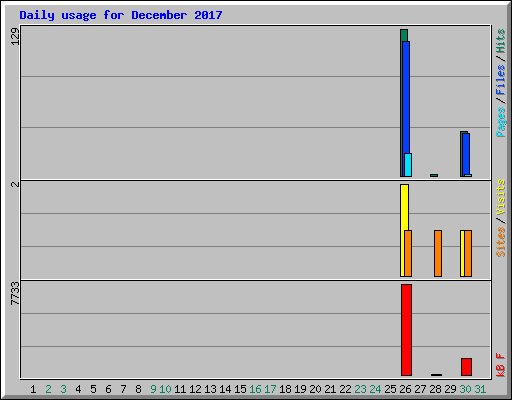Select the tall red KB bar for day 26
Viewport: 512px width, 400px height.
click(406, 330)
